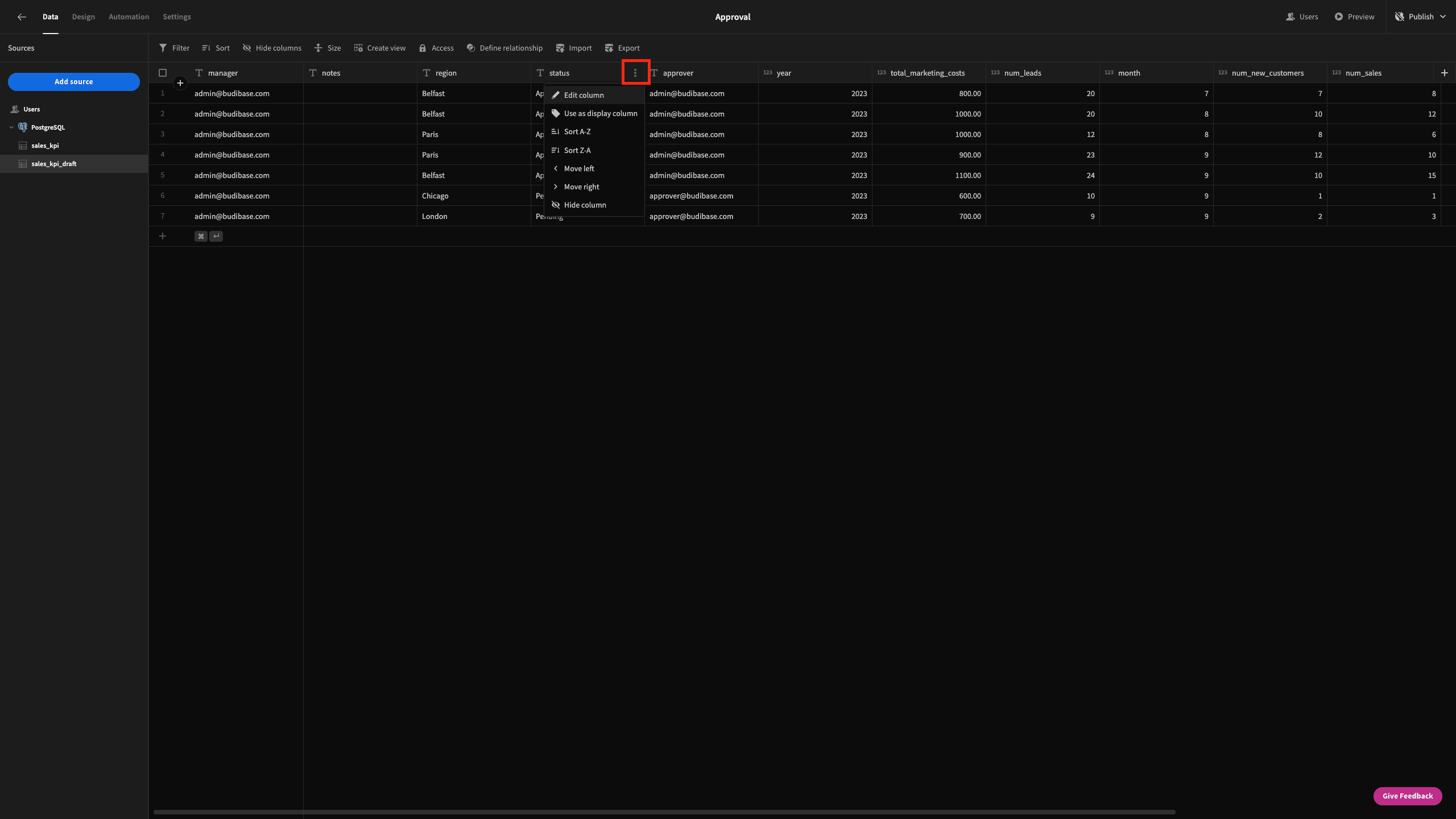Select Move right option

coord(594,187)
